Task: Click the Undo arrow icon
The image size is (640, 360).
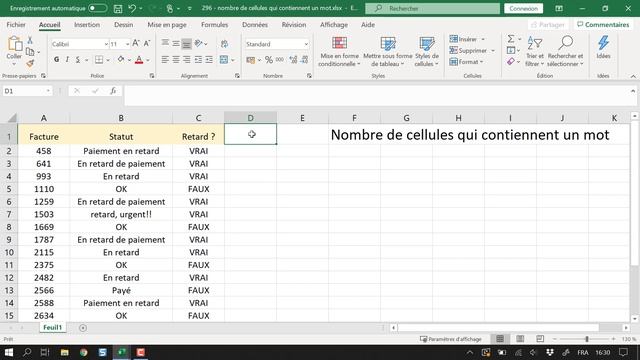Action: click(132, 8)
